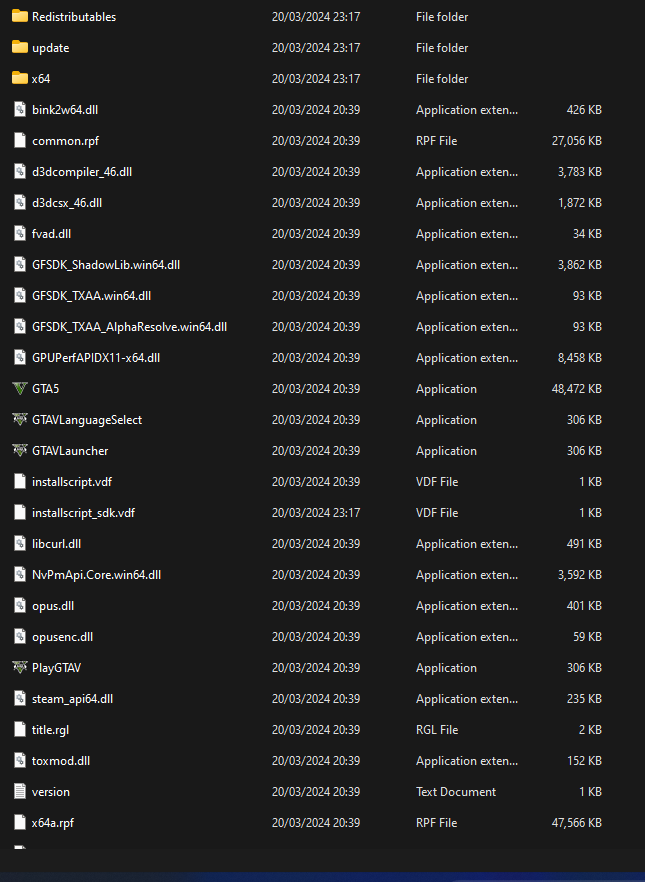Click the common.rpf file icon

(x=20, y=141)
